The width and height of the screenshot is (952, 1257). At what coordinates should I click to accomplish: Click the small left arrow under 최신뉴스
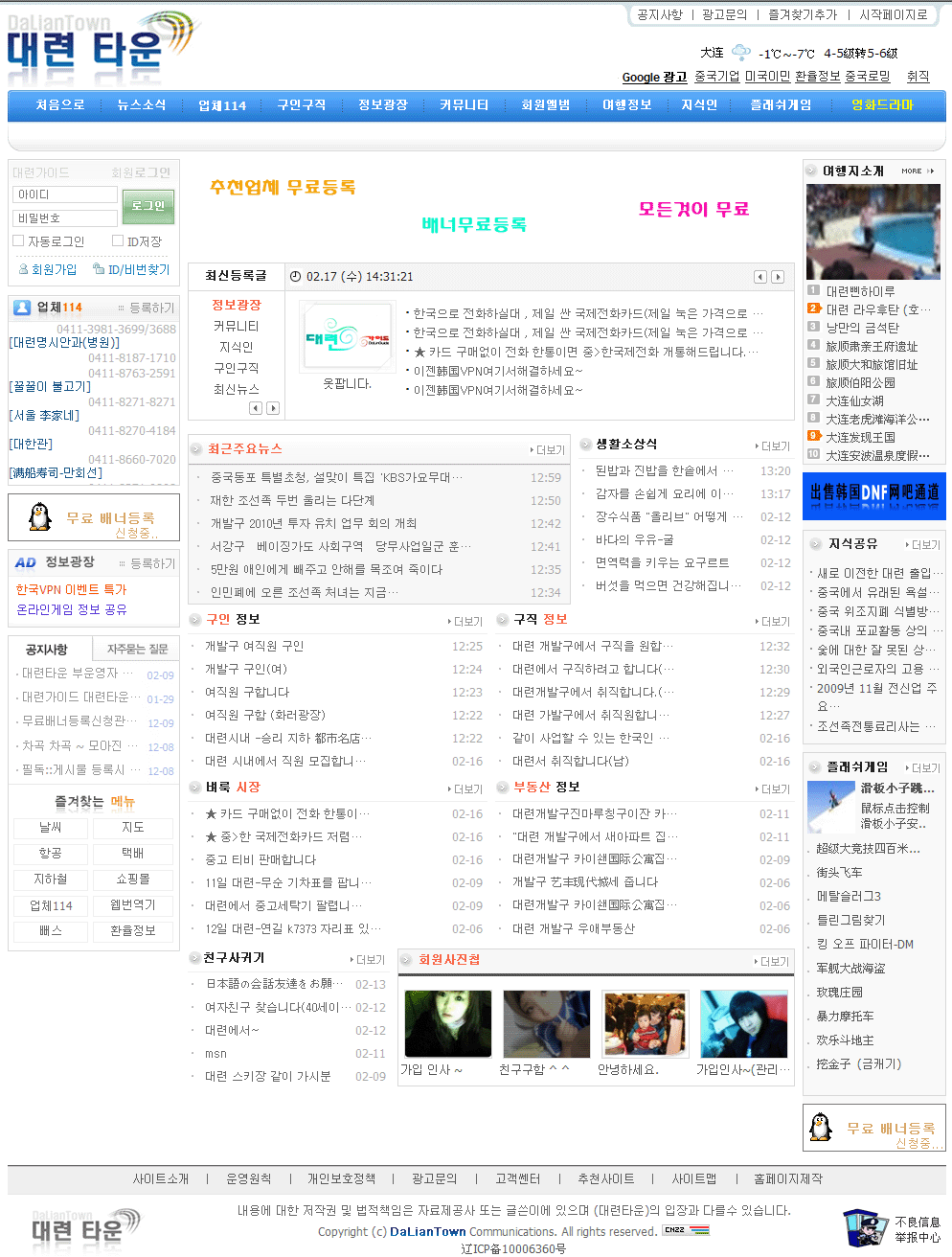pos(256,408)
